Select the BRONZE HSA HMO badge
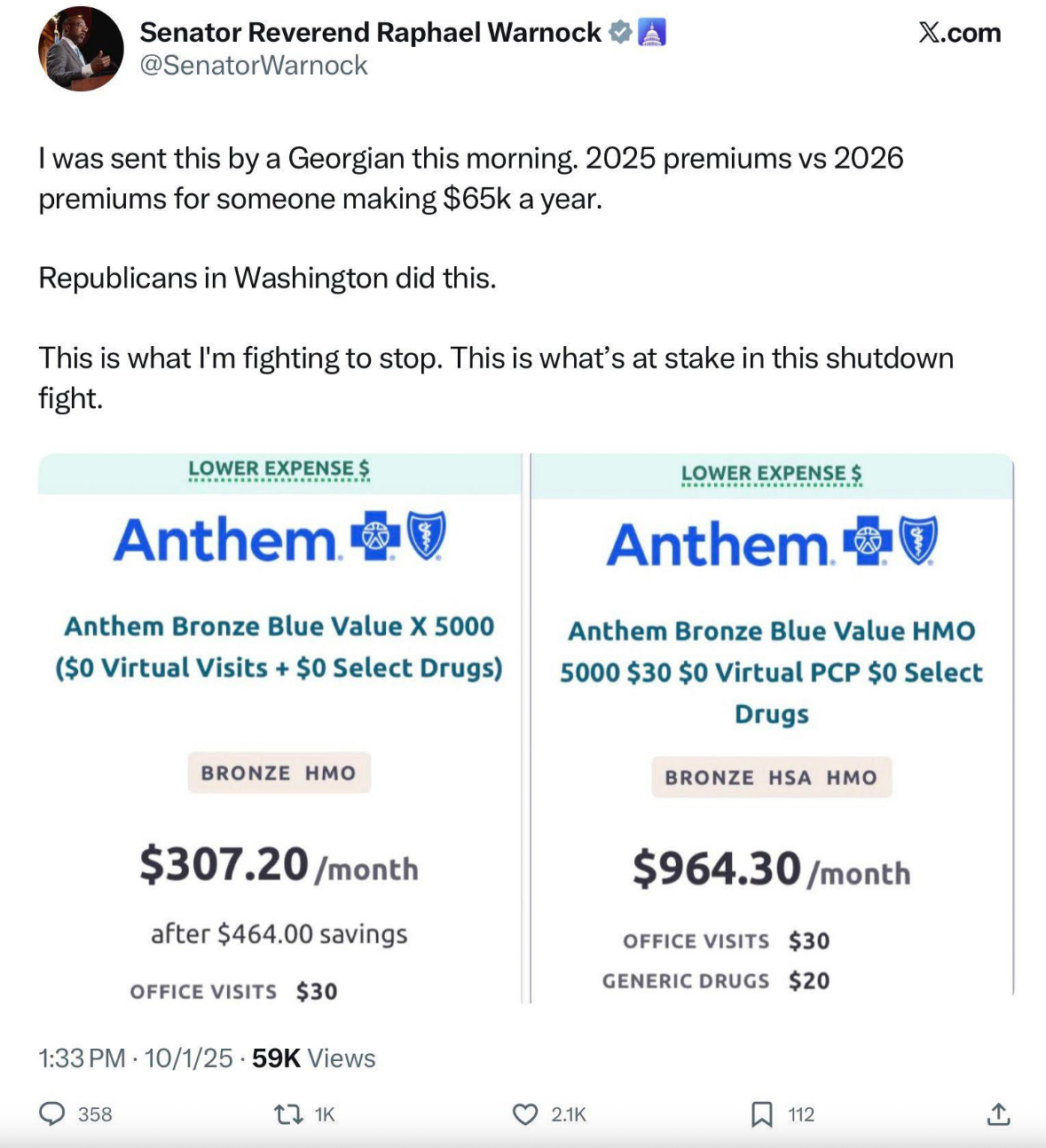This screenshot has height=1148, width=1046. (771, 777)
